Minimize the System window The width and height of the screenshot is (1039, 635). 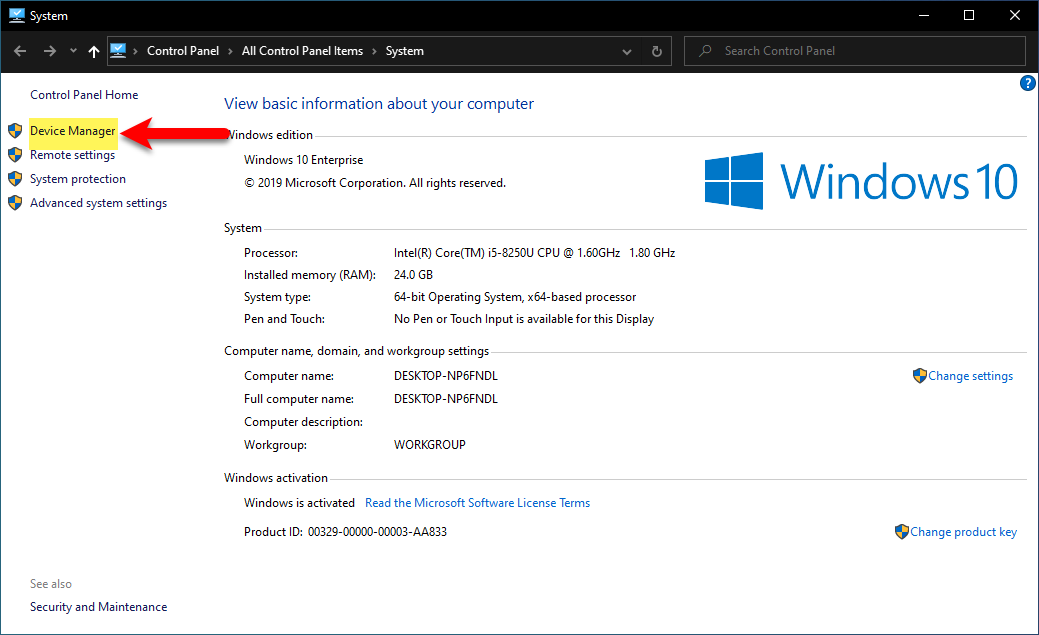click(x=924, y=15)
